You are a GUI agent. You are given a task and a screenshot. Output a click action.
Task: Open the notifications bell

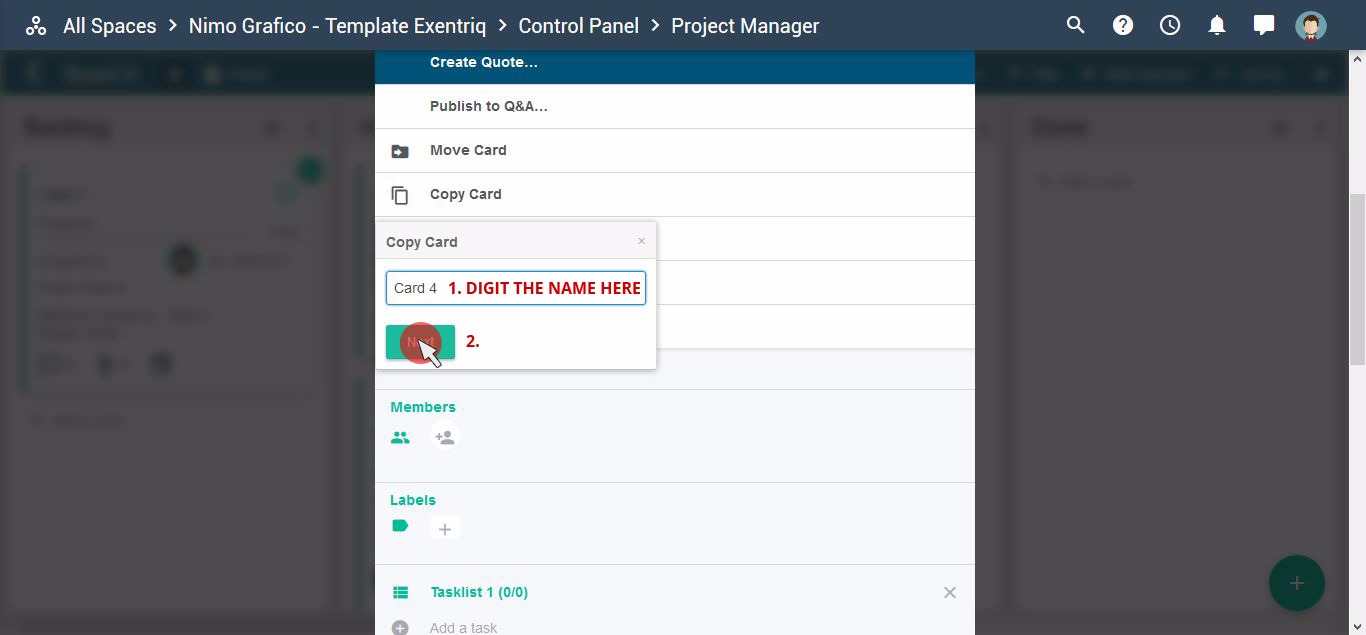[1217, 25]
